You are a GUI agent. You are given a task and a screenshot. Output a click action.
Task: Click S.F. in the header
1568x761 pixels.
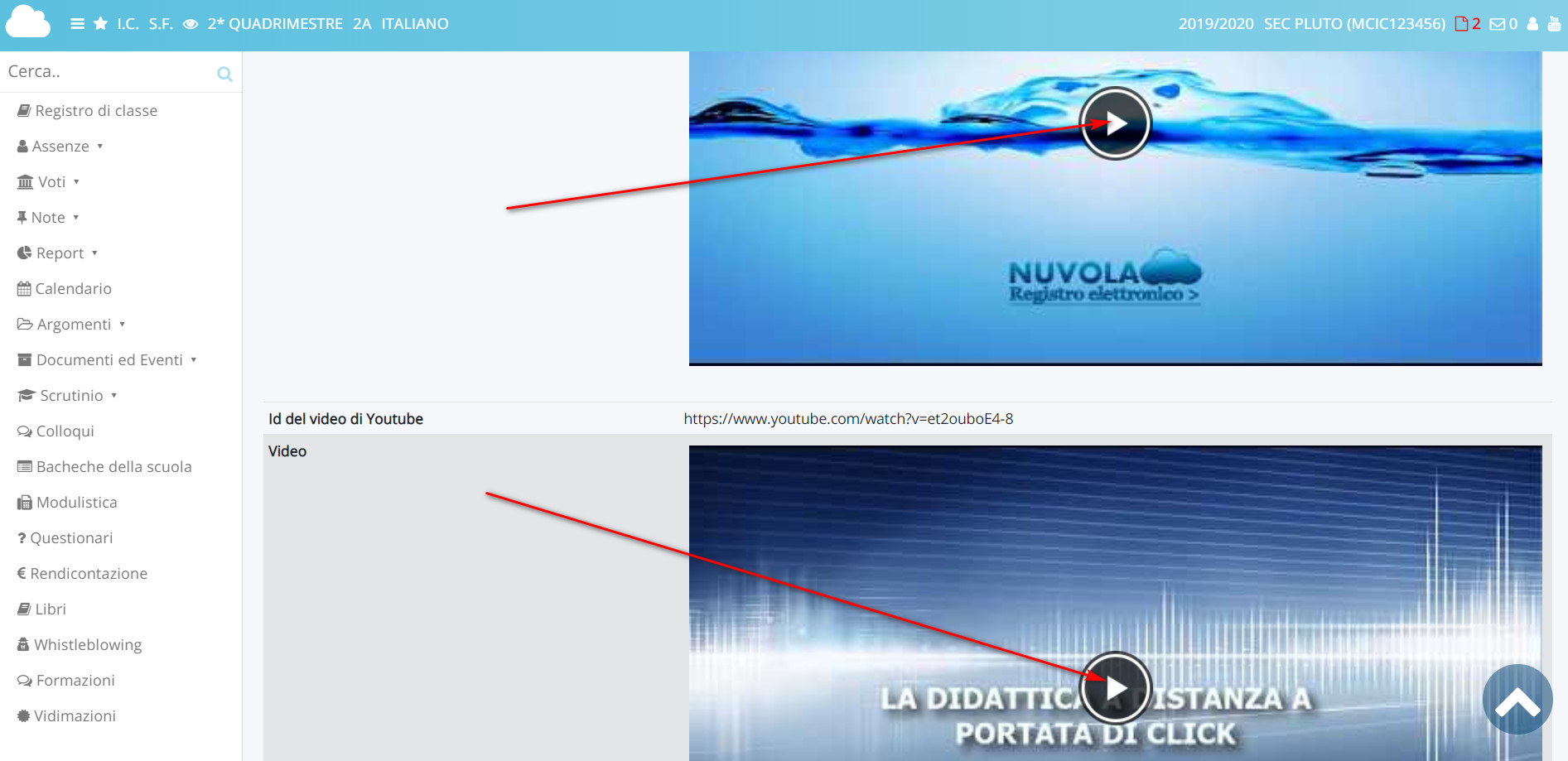(161, 24)
